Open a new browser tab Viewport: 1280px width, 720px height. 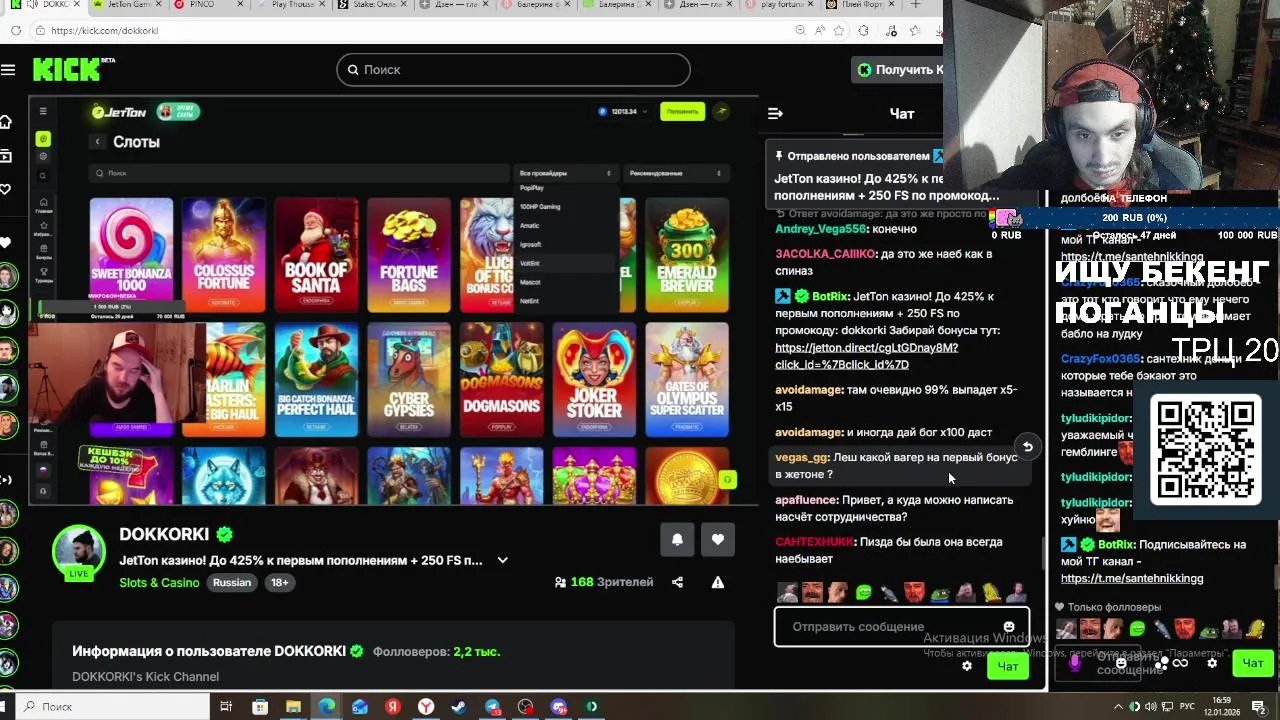pos(914,5)
